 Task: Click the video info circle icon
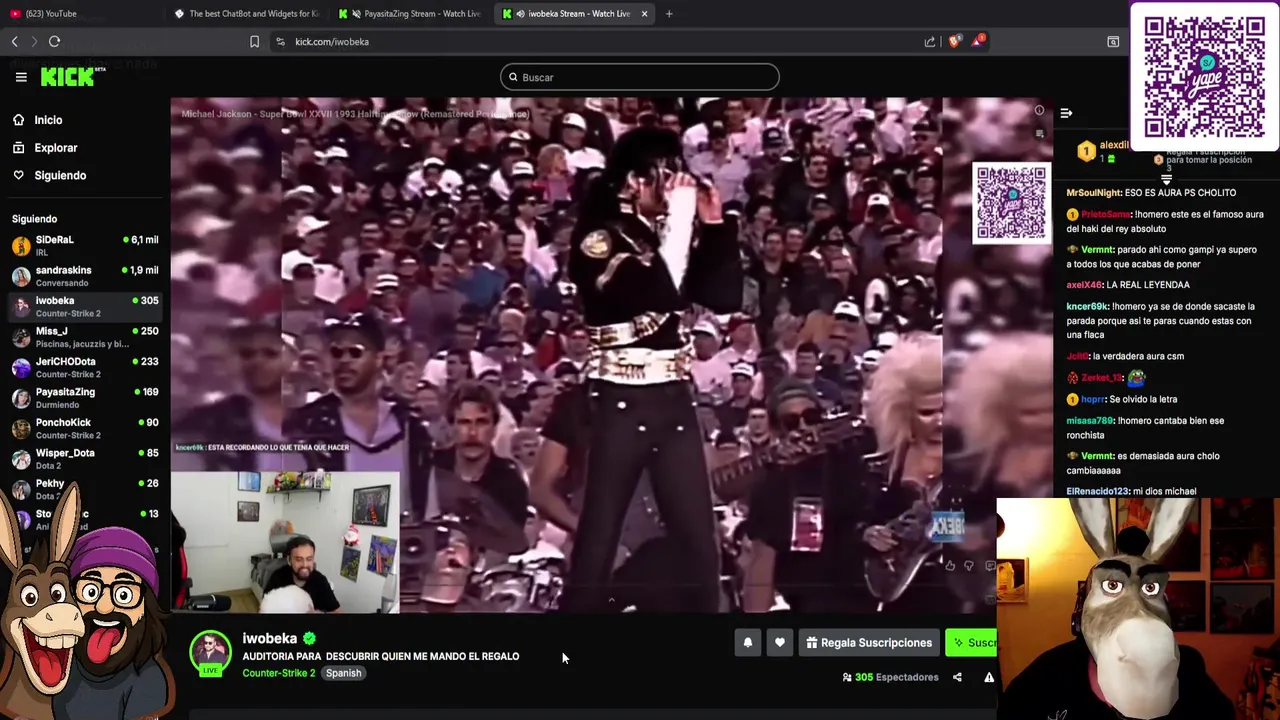pyautogui.click(x=1039, y=111)
